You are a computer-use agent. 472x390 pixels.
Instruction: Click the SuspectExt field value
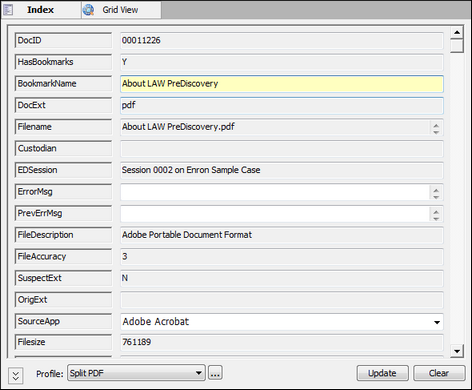click(282, 278)
